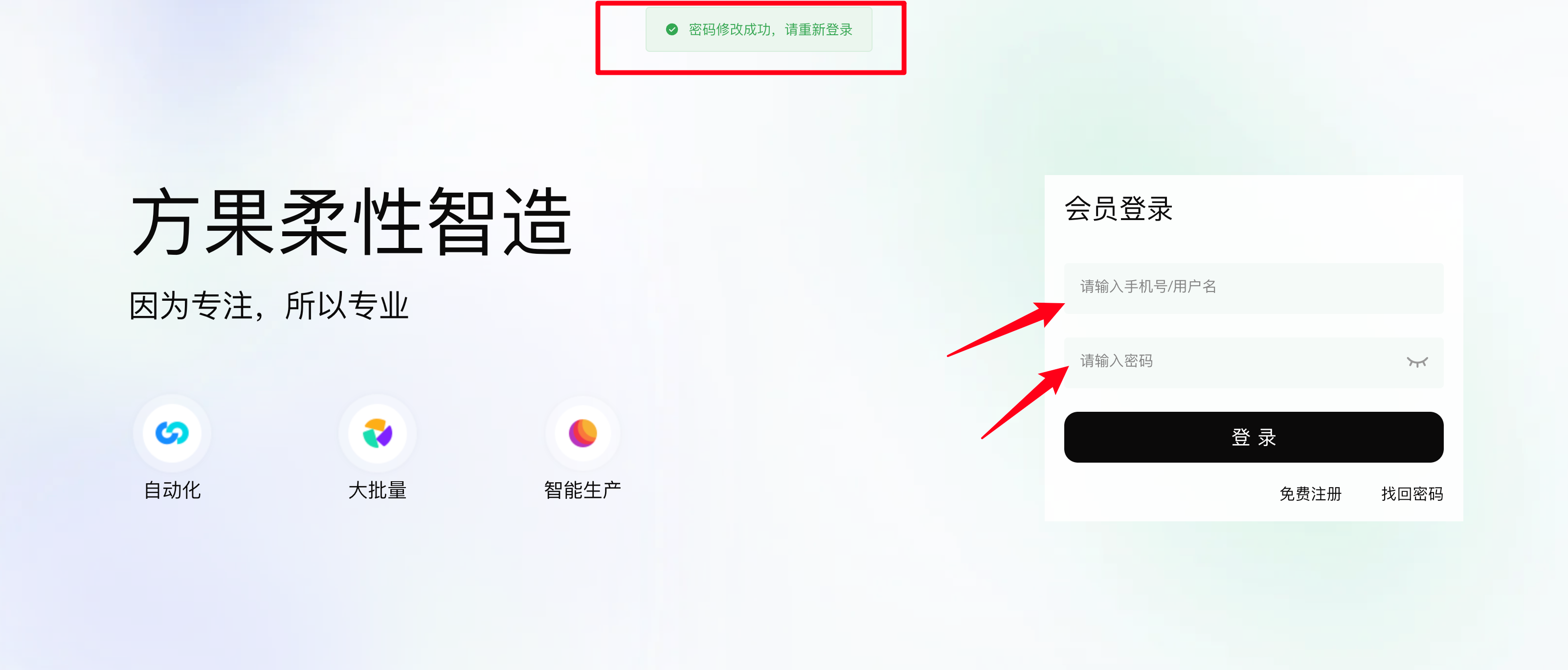This screenshot has height=670, width=1568.
Task: Click the 因为专注，所以专业 slogan
Action: (x=269, y=306)
